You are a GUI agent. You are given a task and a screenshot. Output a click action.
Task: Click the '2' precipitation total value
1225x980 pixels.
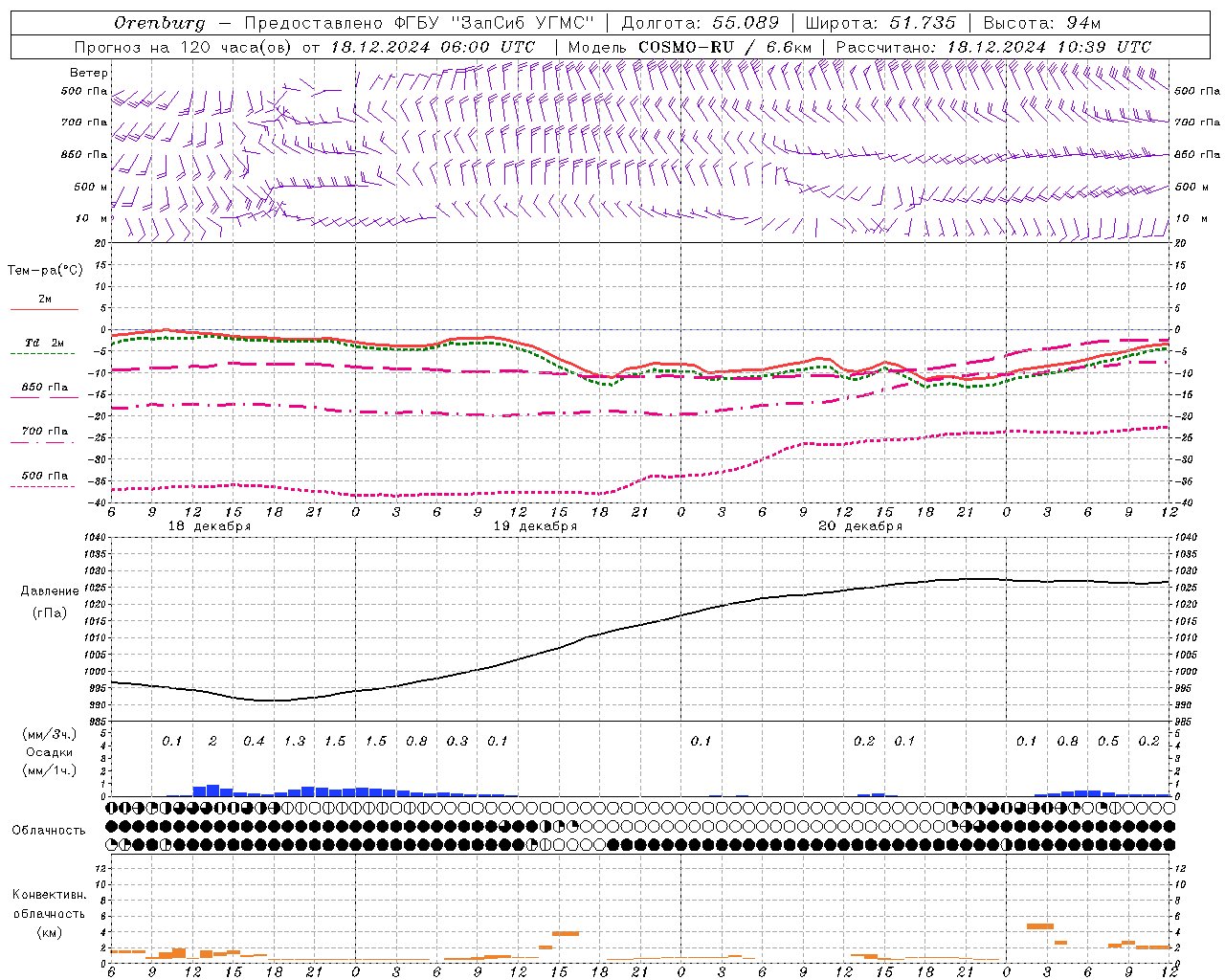point(212,741)
